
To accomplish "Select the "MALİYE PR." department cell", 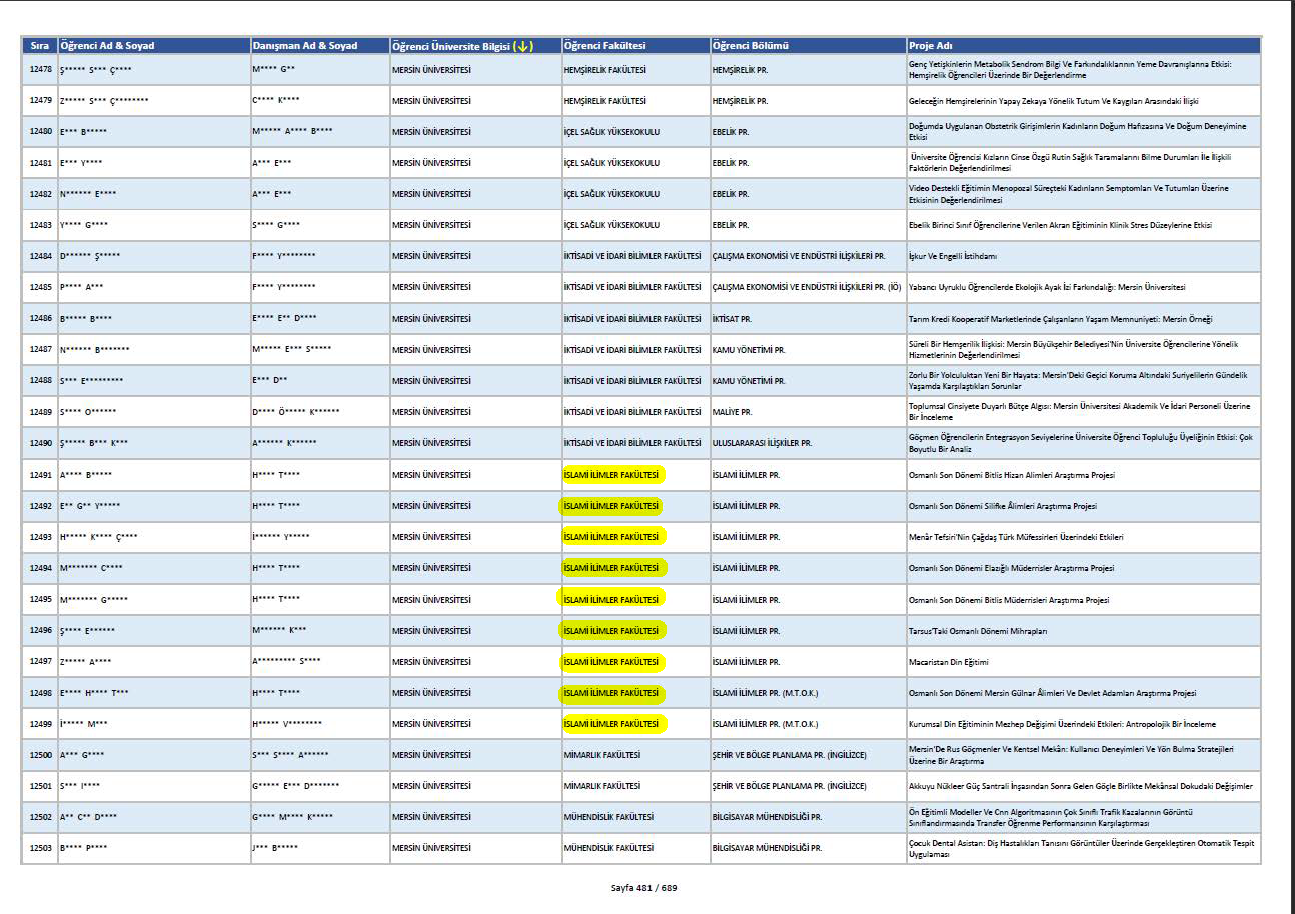I will 732,412.
